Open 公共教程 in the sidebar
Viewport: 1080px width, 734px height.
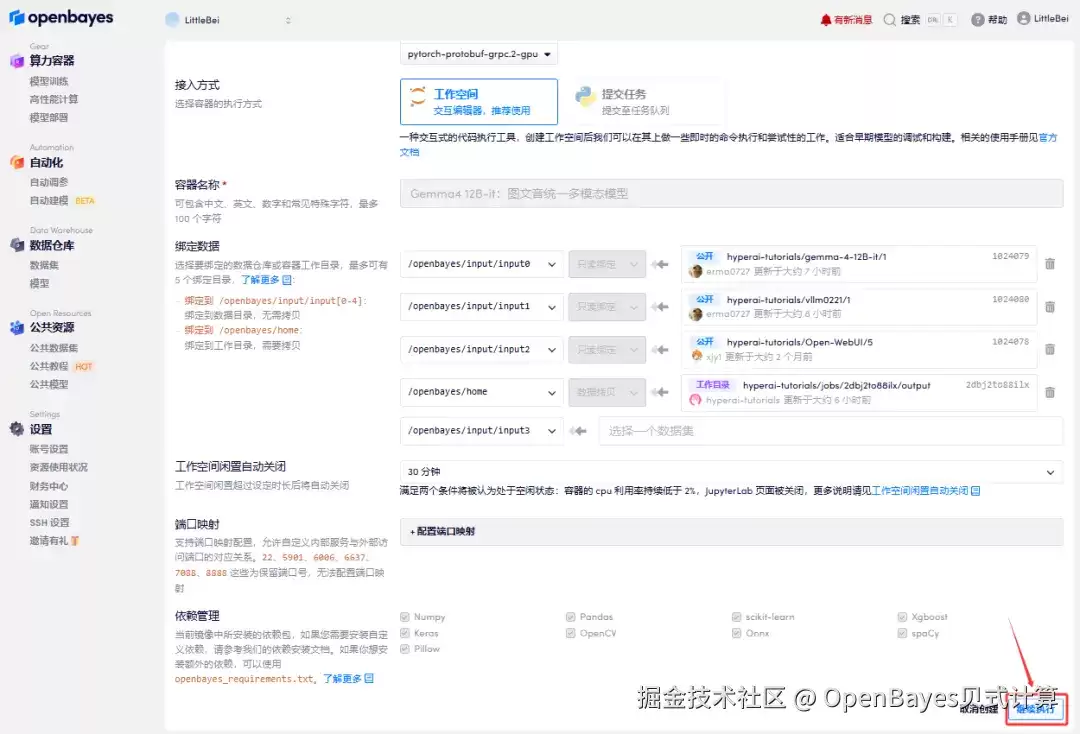pos(49,366)
